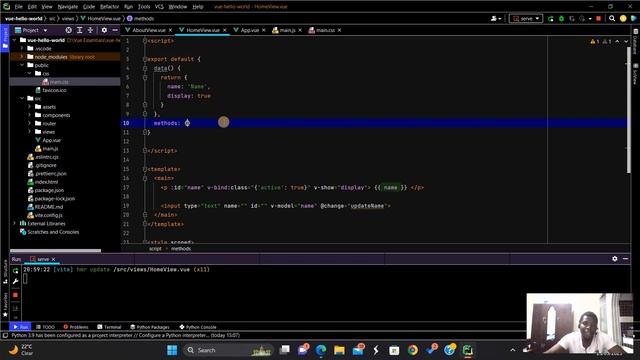Open the Python Console tool window
Image resolution: width=640 pixels, height=360 pixels.
pyautogui.click(x=198, y=327)
